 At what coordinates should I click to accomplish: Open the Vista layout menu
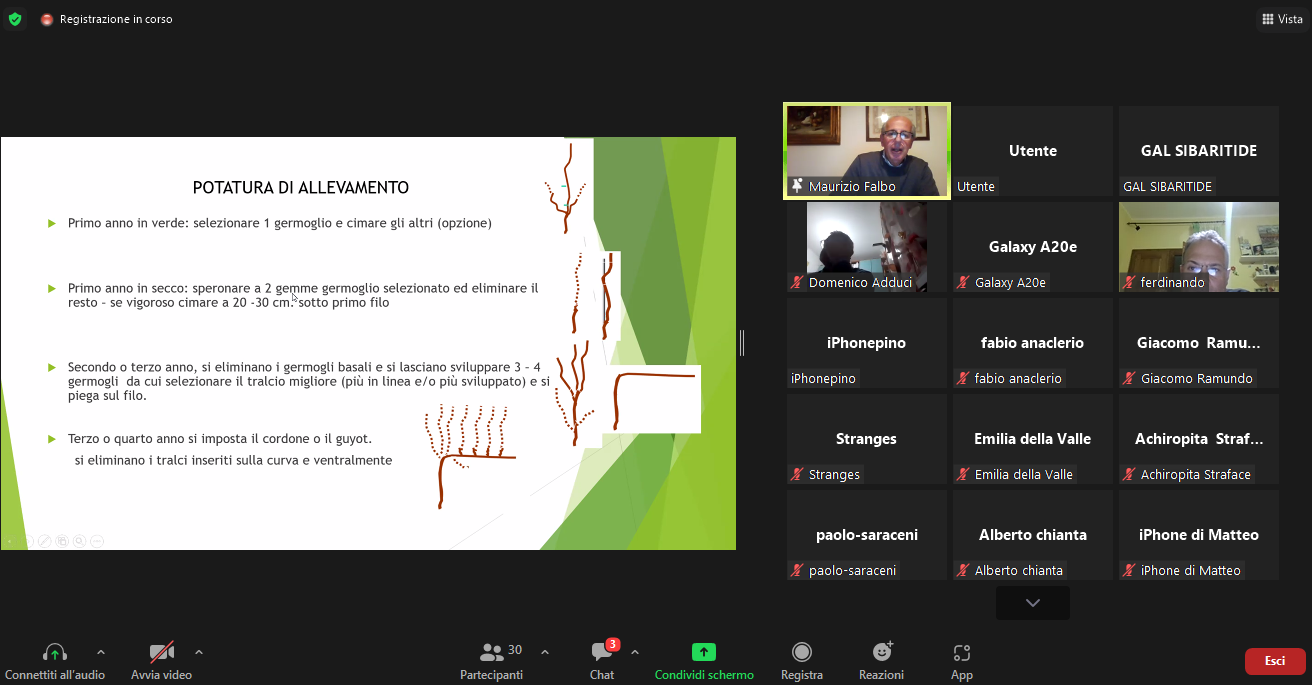[x=1281, y=19]
